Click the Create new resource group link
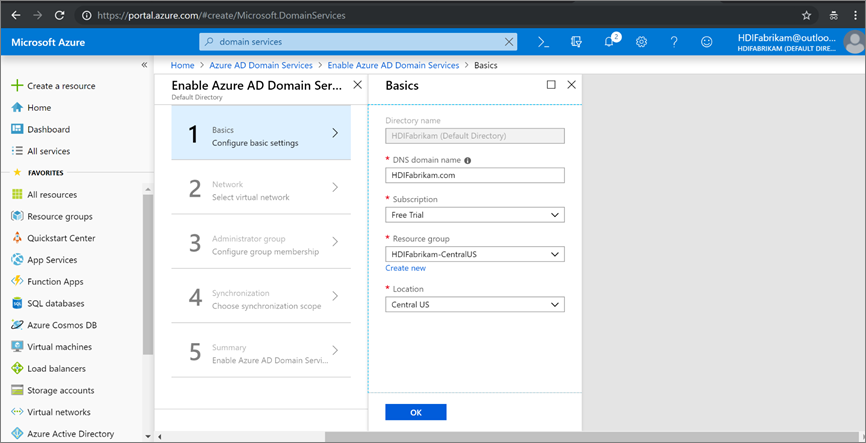This screenshot has height=443, width=866. coord(405,268)
